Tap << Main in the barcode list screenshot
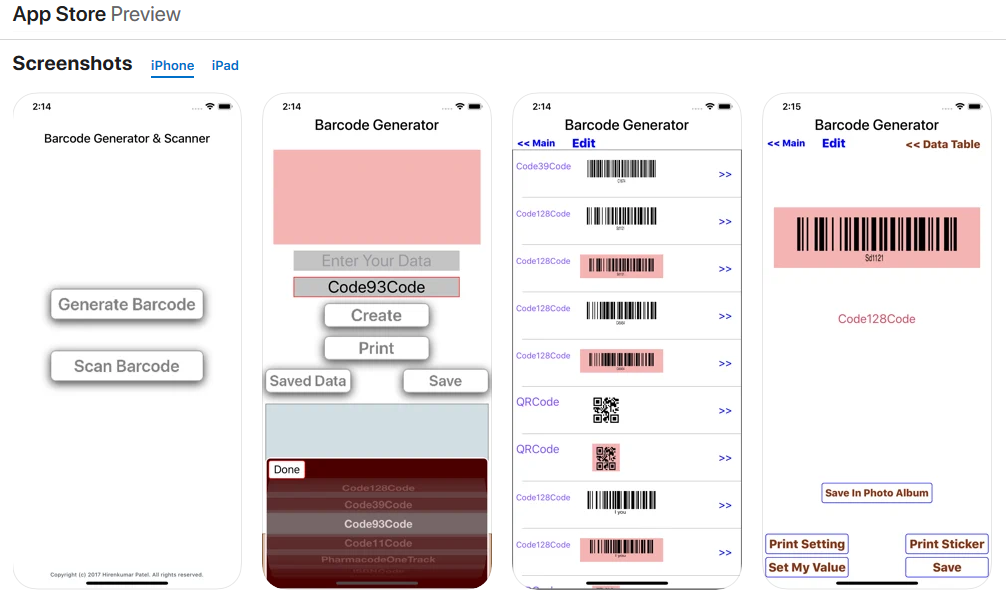 (536, 143)
